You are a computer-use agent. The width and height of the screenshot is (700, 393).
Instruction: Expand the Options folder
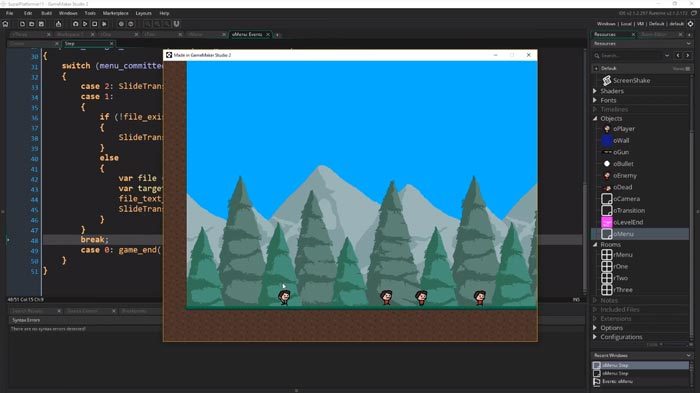595,328
